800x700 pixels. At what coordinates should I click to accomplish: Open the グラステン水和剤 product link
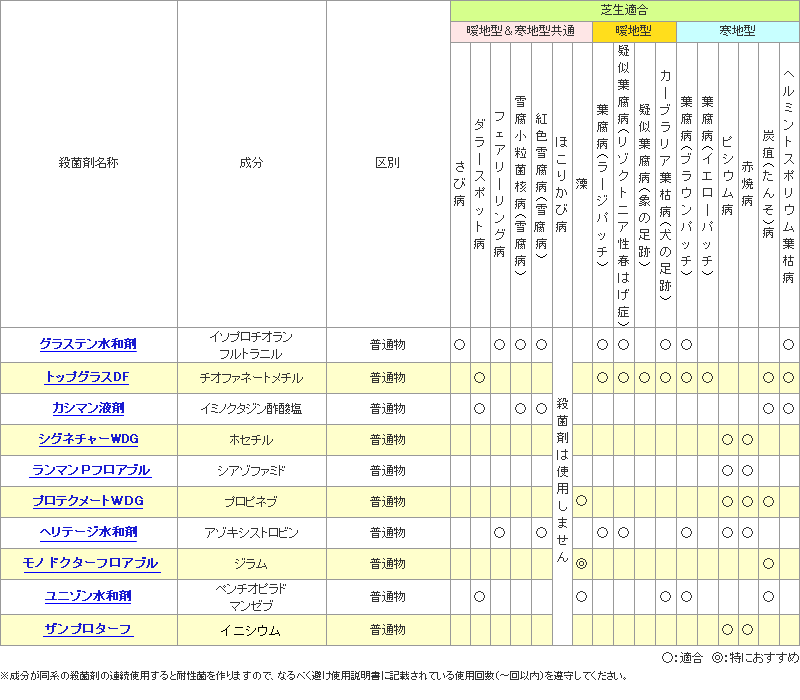[x=88, y=344]
